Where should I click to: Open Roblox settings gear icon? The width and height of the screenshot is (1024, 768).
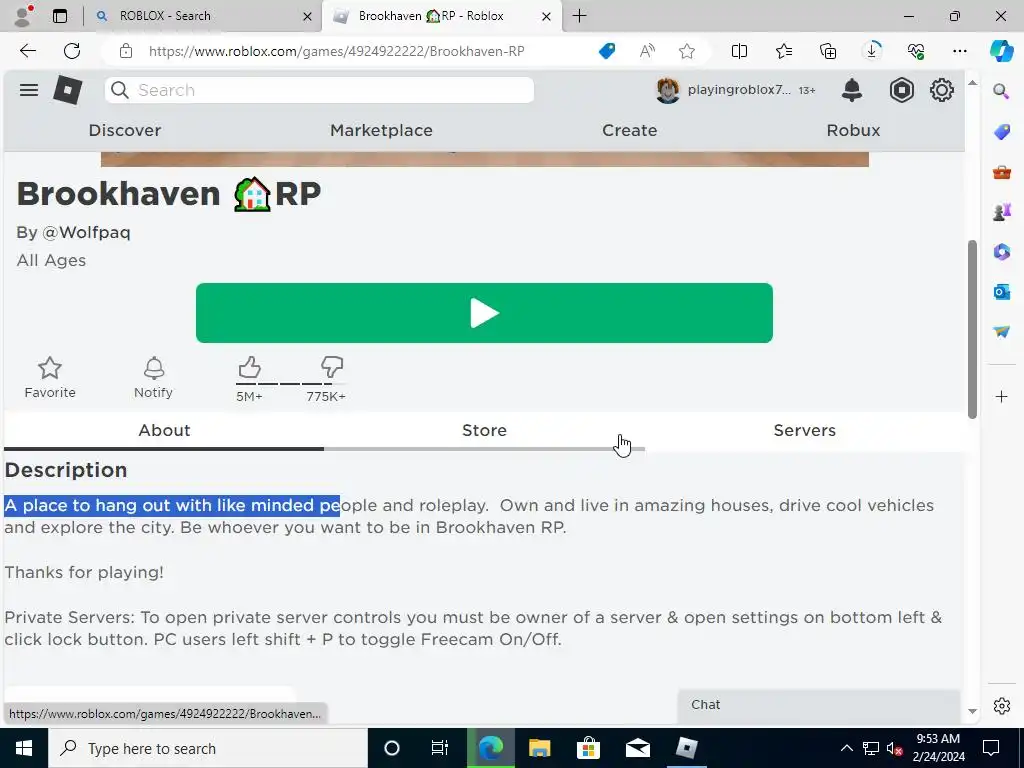tap(941, 90)
